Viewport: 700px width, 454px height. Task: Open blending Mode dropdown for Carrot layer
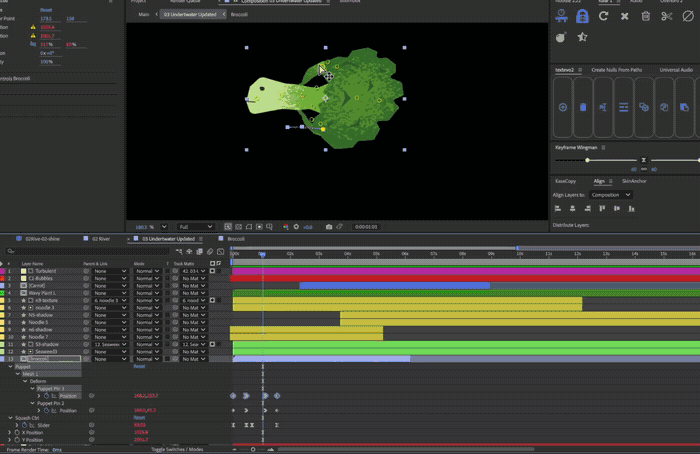tap(147, 286)
